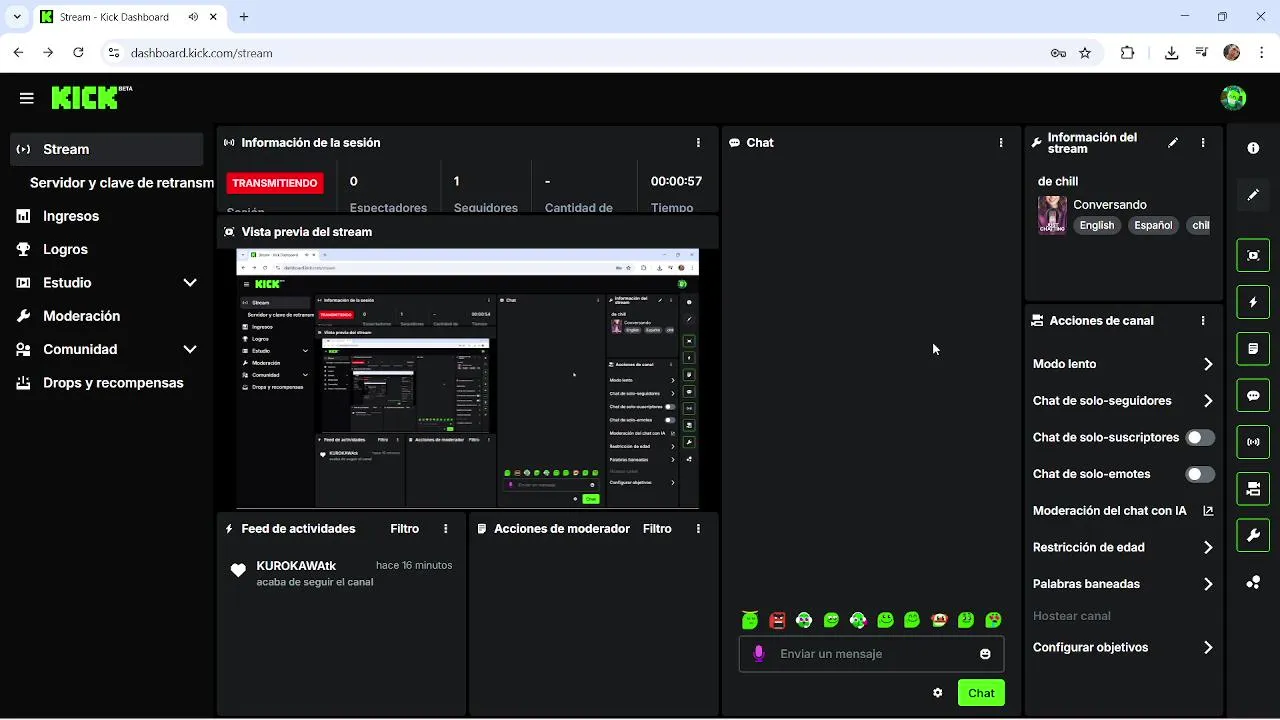Reload the page in Chrome
Image resolution: width=1280 pixels, height=720 pixels.
click(x=77, y=53)
